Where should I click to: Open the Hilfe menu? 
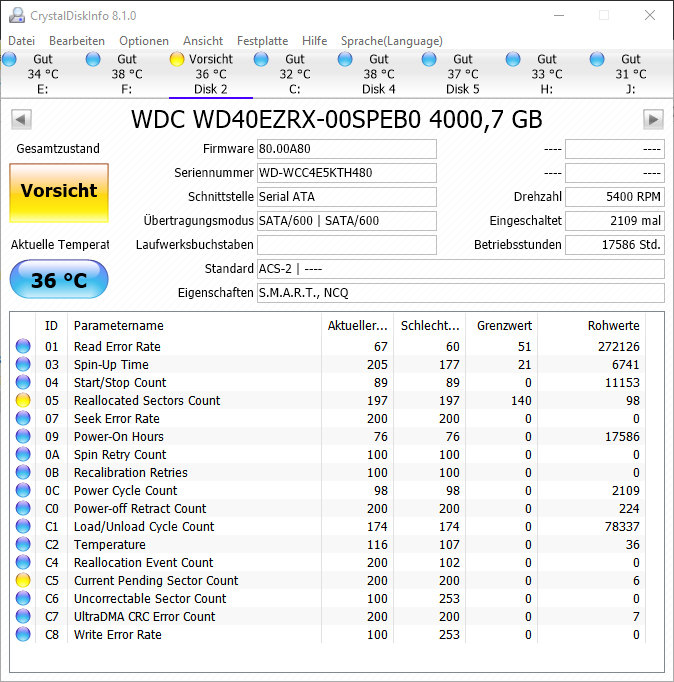click(x=314, y=41)
